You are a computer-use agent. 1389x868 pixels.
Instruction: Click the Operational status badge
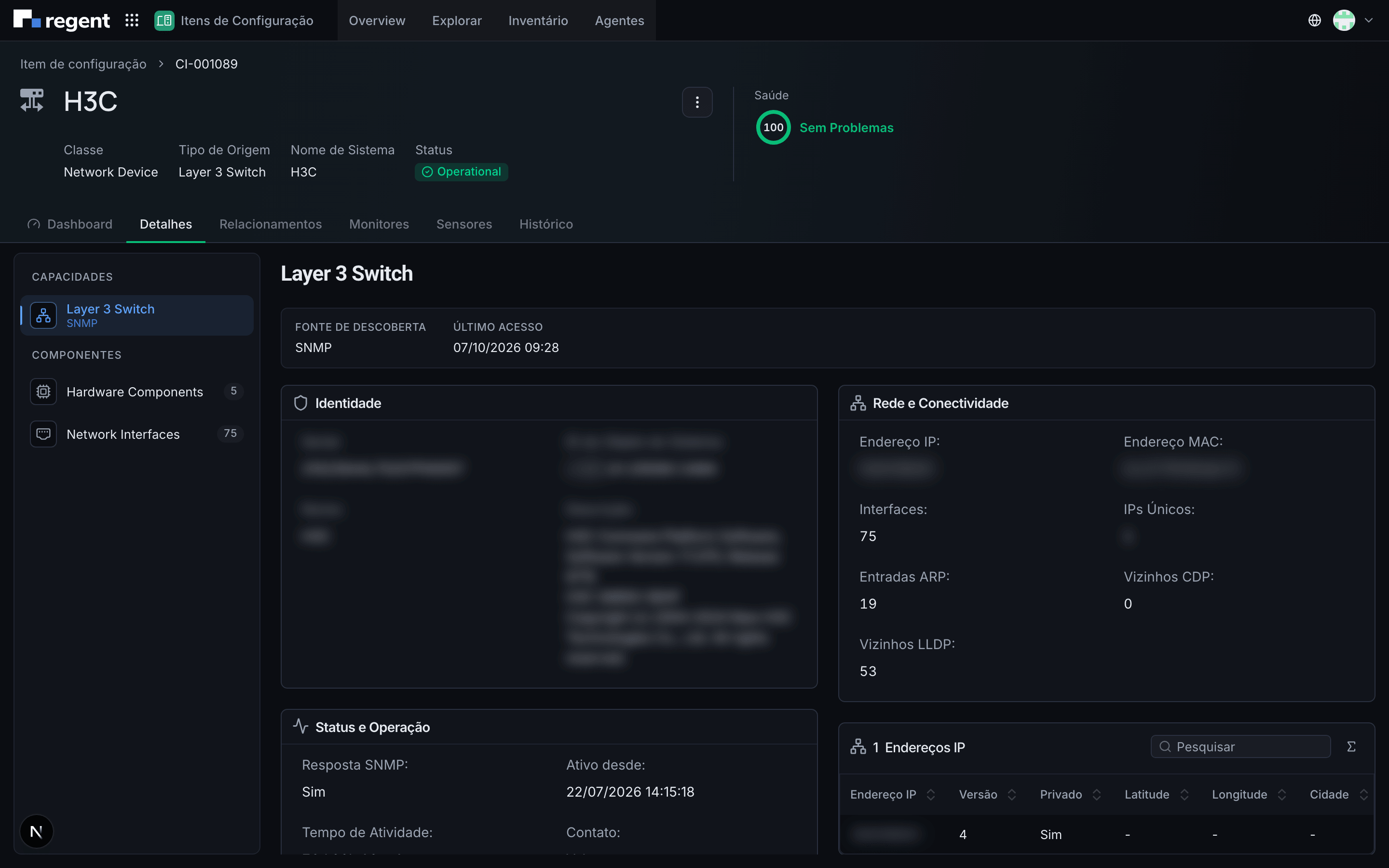pos(461,172)
